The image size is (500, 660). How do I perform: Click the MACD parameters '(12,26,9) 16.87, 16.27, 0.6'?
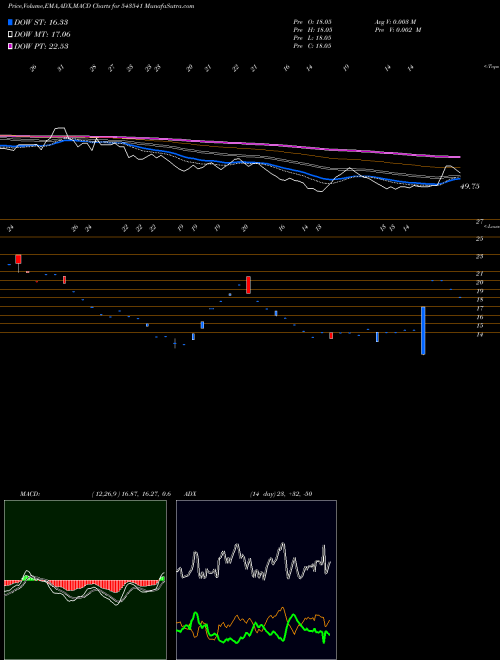click(131, 494)
